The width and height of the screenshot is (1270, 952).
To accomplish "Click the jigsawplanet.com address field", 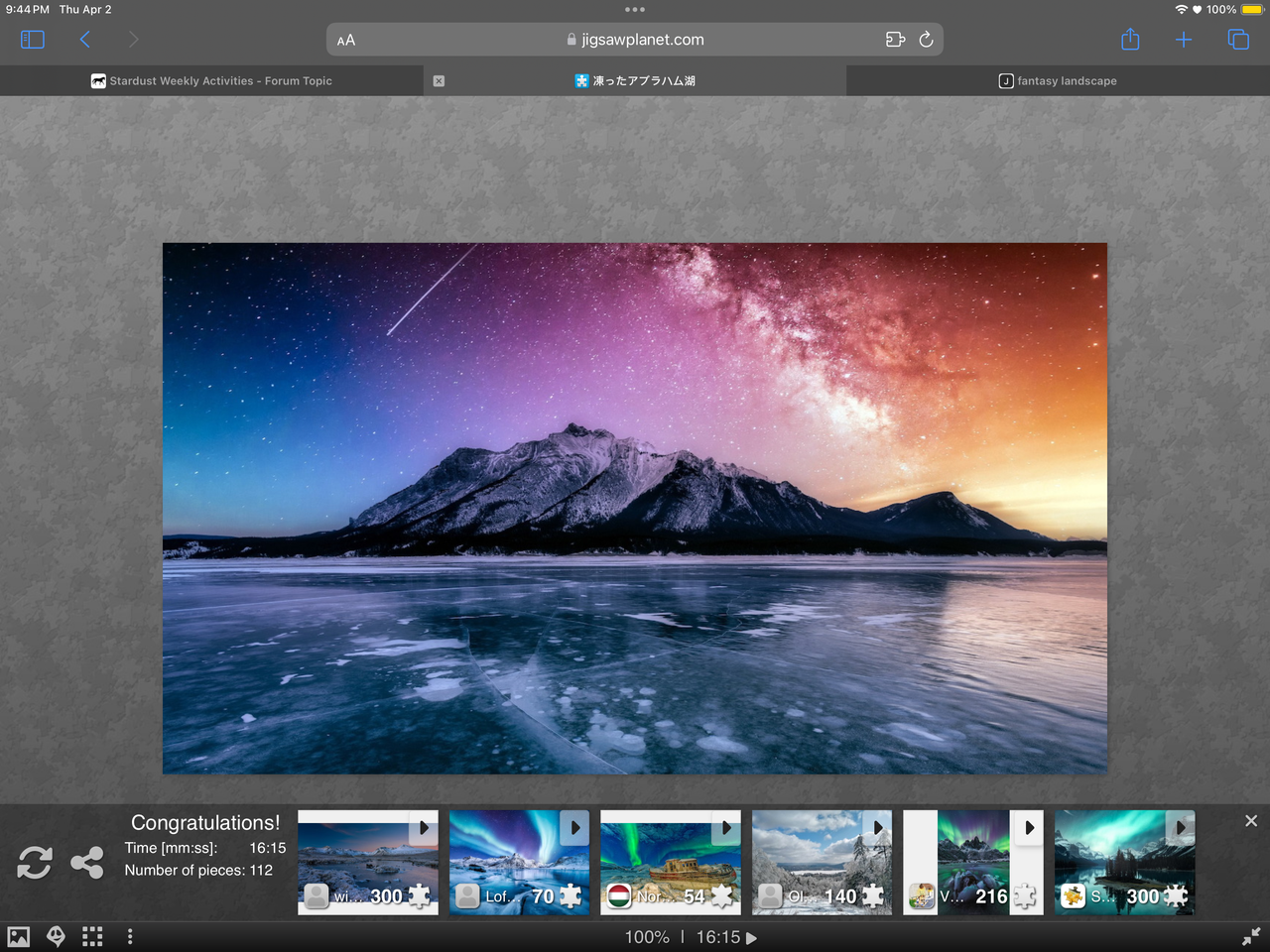I will (x=635, y=40).
